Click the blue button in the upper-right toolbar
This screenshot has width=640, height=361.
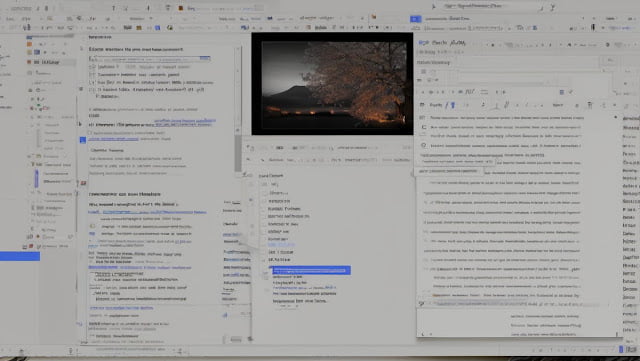coord(416,19)
